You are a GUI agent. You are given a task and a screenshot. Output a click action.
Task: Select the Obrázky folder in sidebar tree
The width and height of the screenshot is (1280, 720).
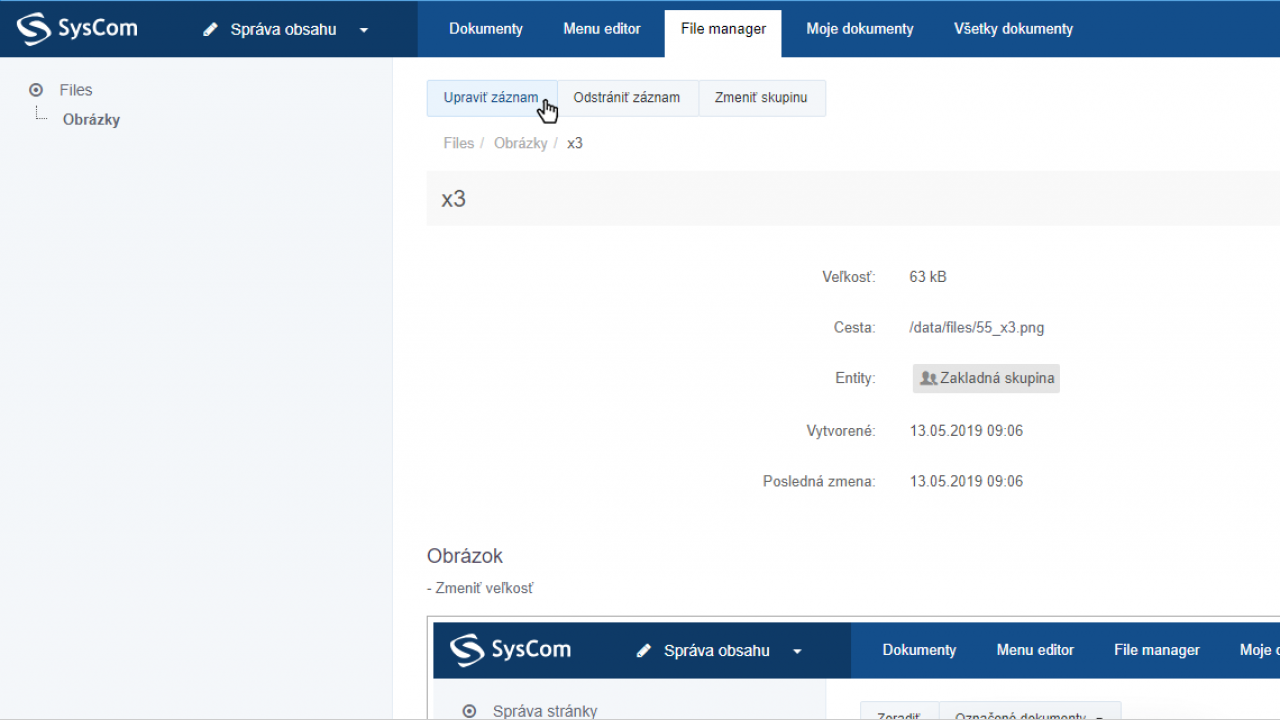click(x=91, y=120)
